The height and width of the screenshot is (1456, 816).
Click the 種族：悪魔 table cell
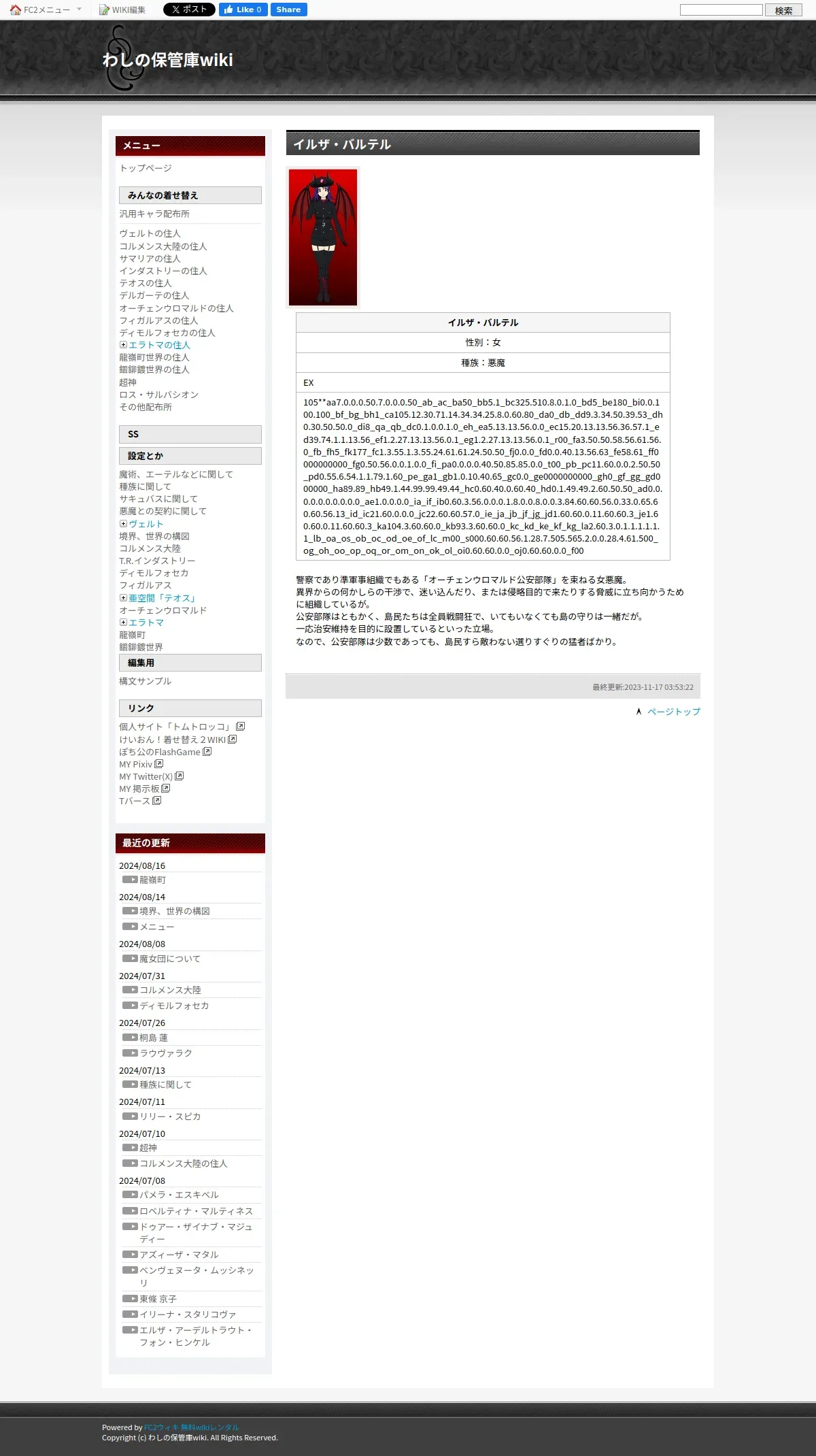click(483, 363)
